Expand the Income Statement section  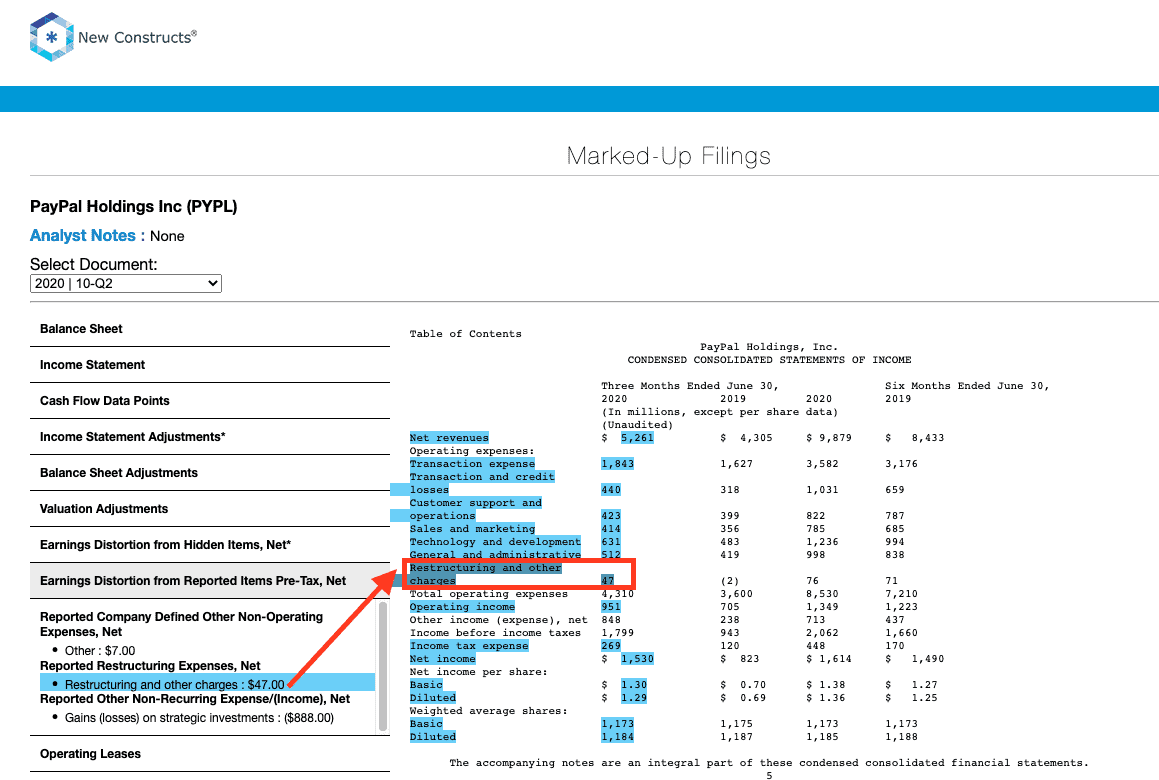210,365
